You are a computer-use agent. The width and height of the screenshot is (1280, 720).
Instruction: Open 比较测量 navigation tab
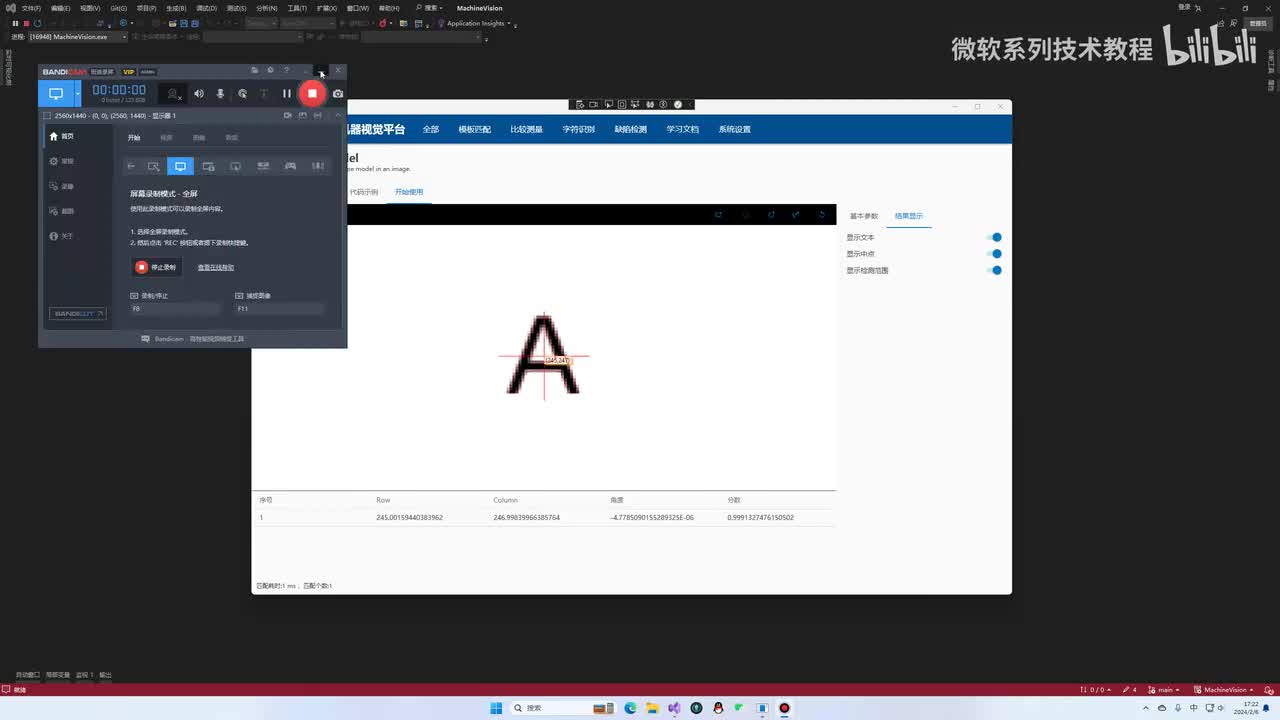coord(527,129)
